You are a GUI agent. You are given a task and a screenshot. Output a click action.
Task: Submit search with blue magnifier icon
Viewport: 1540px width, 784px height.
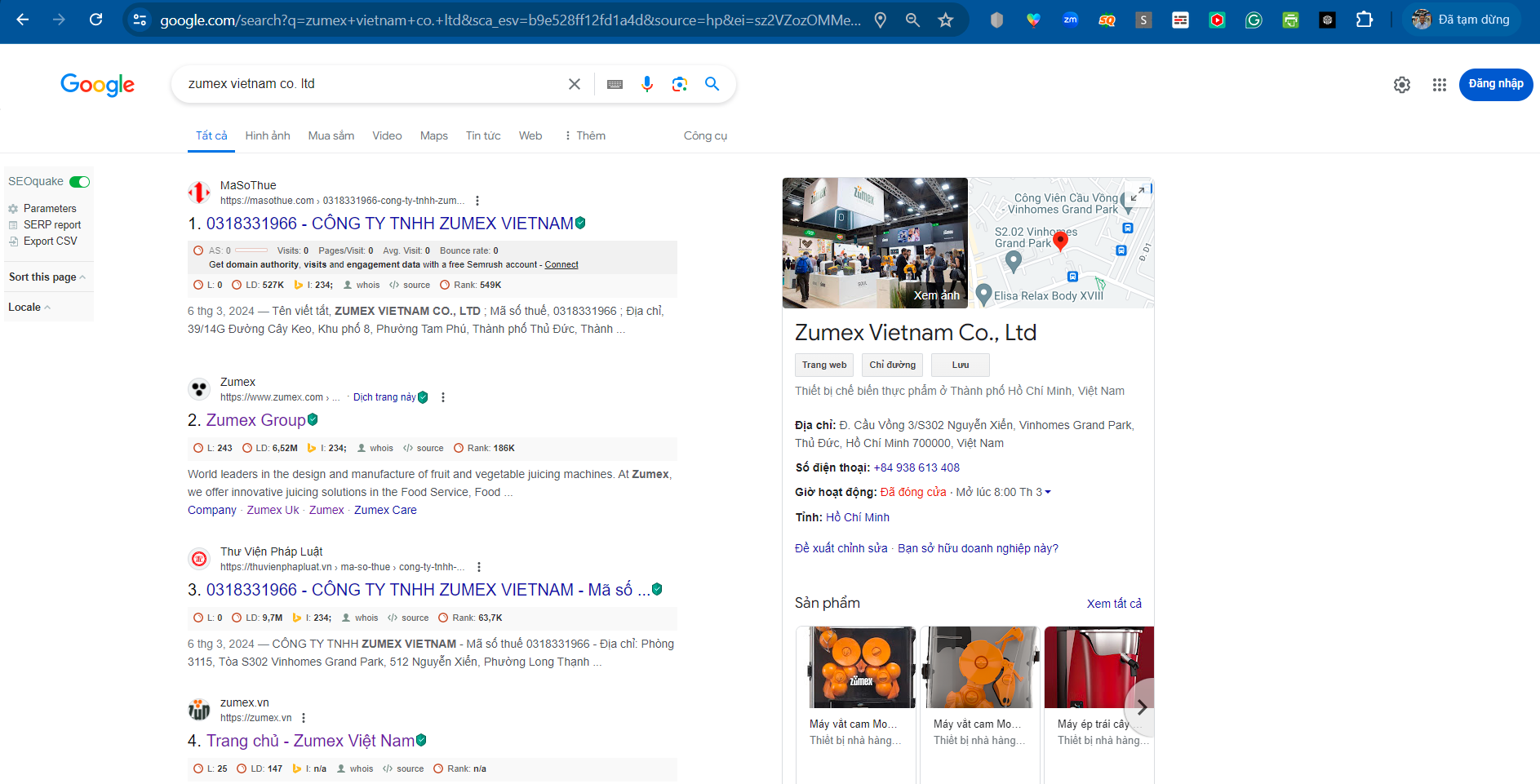(712, 84)
